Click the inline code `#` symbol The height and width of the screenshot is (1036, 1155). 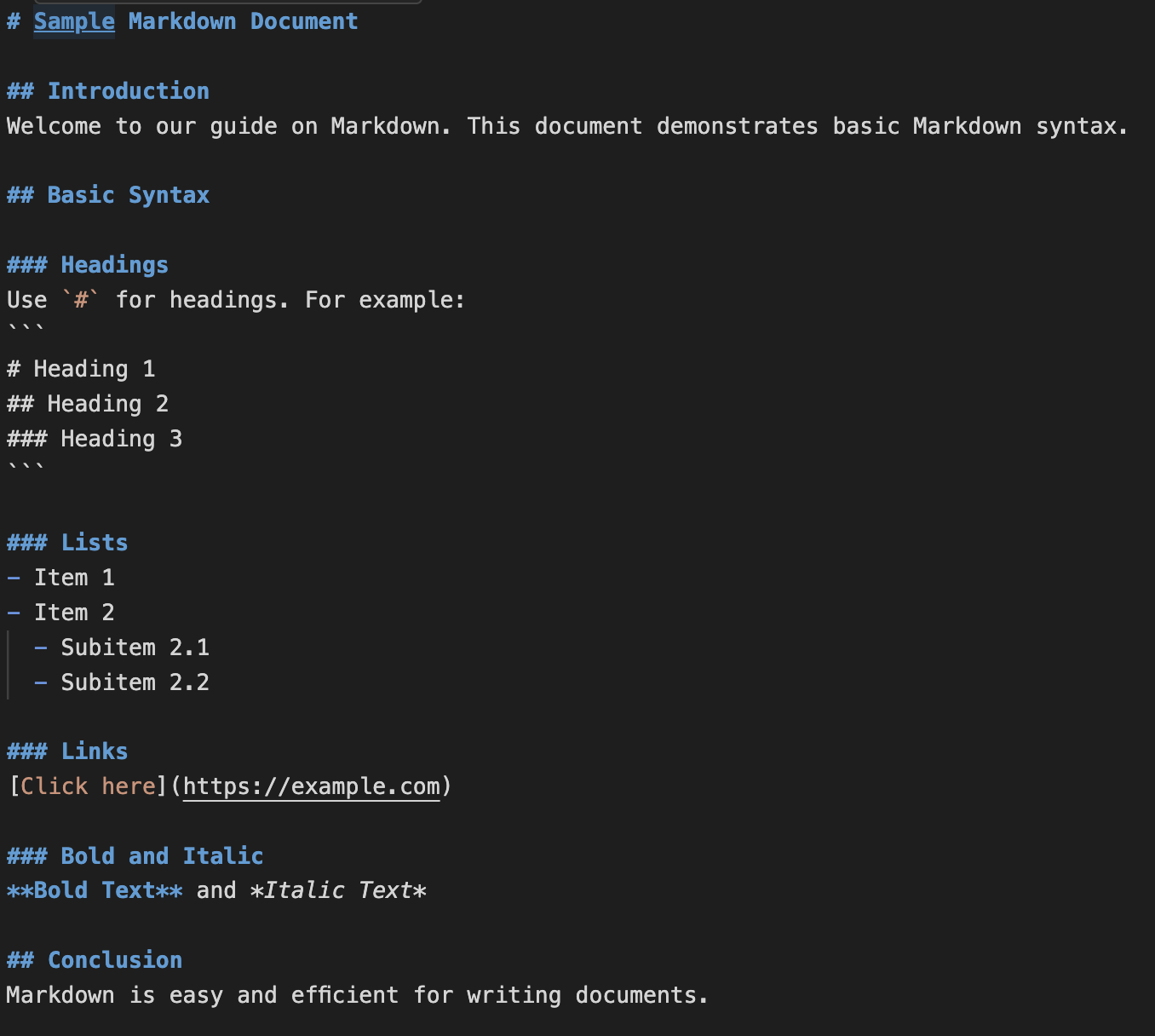[81, 300]
